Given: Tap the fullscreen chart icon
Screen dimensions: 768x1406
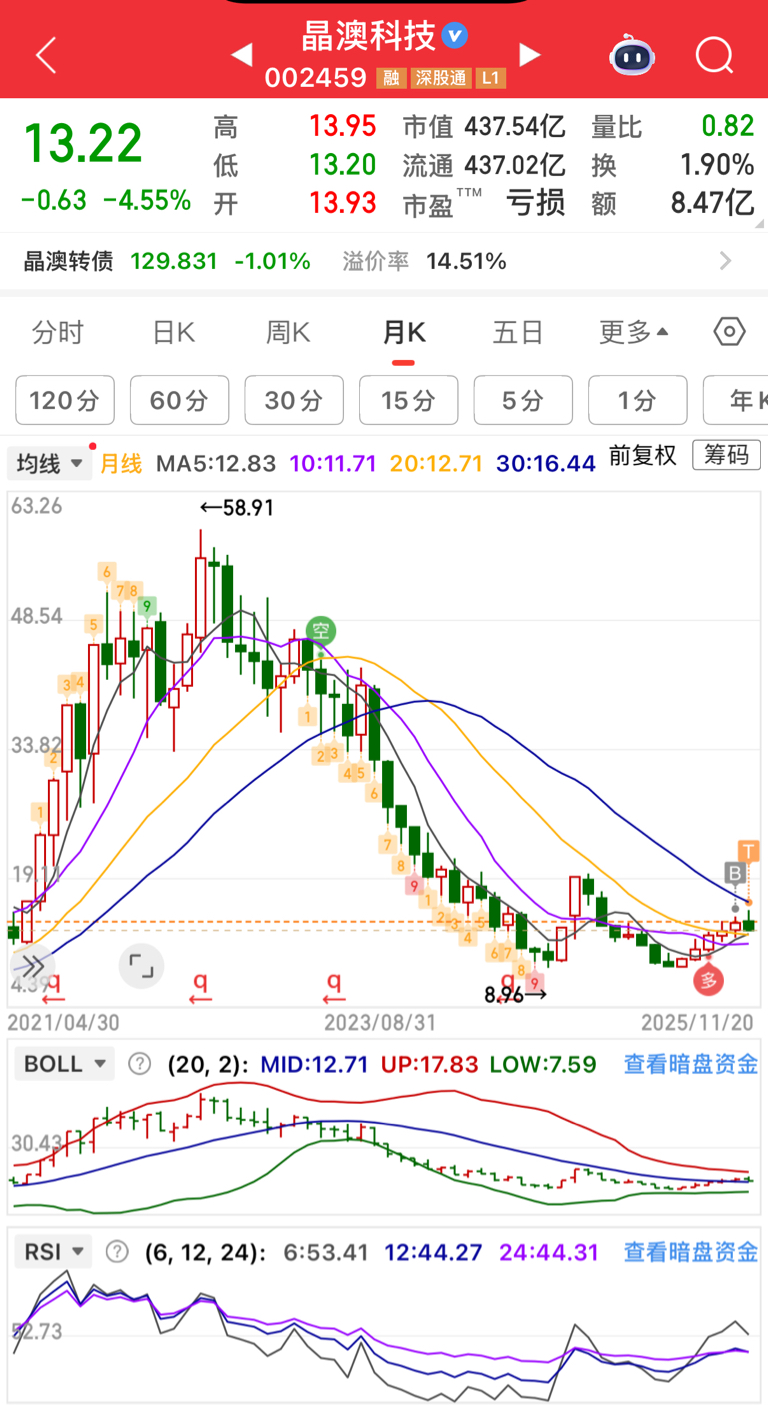Looking at the screenshot, I should (140, 965).
